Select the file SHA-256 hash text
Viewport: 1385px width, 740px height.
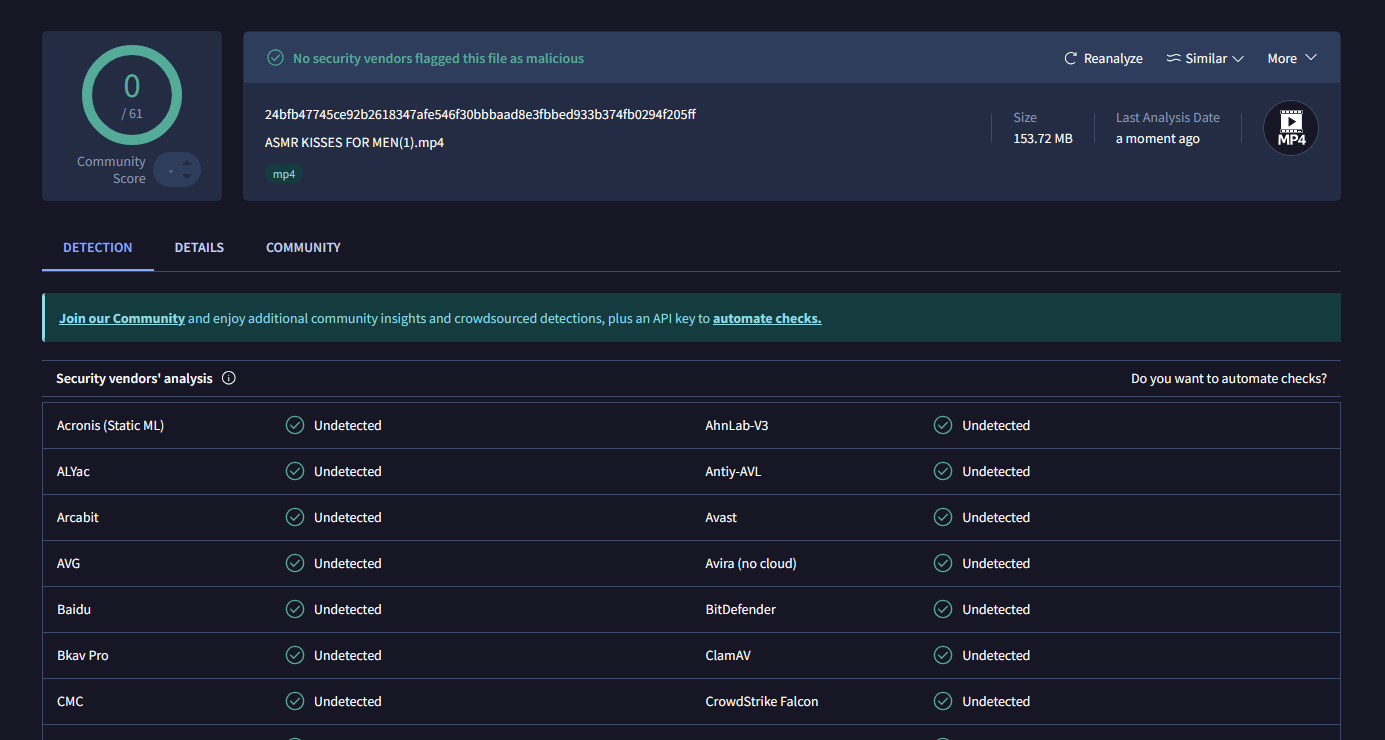[480, 114]
